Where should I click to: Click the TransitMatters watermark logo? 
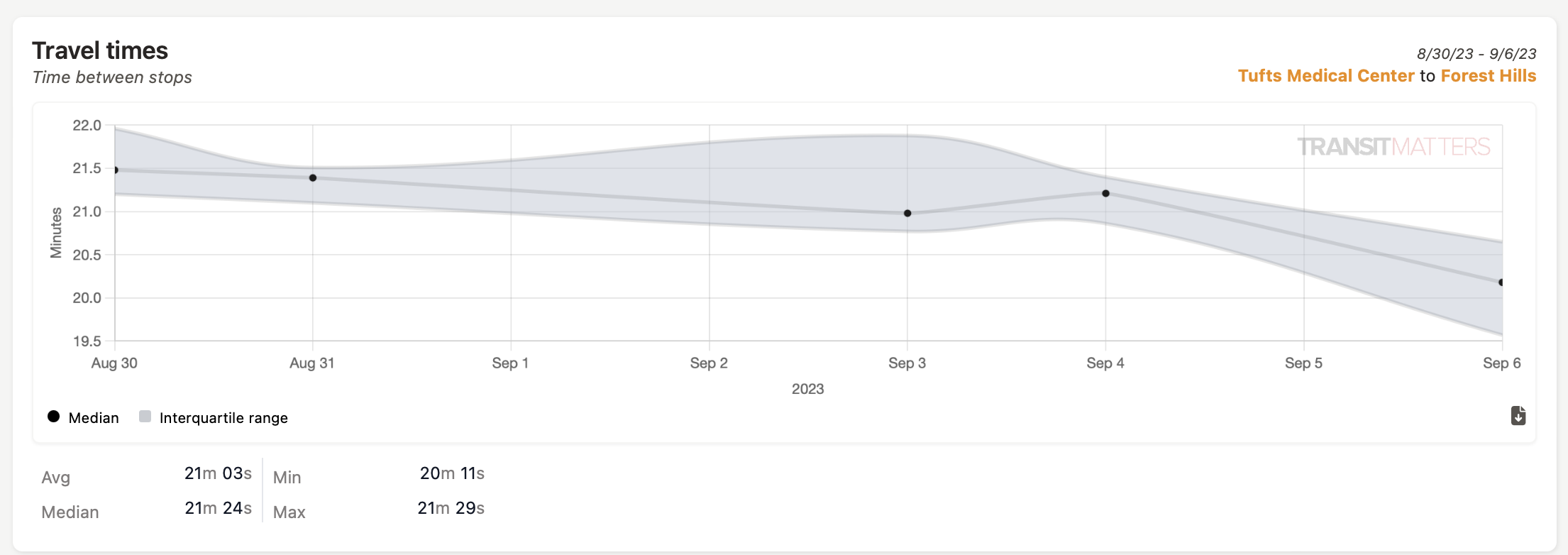click(x=1393, y=147)
